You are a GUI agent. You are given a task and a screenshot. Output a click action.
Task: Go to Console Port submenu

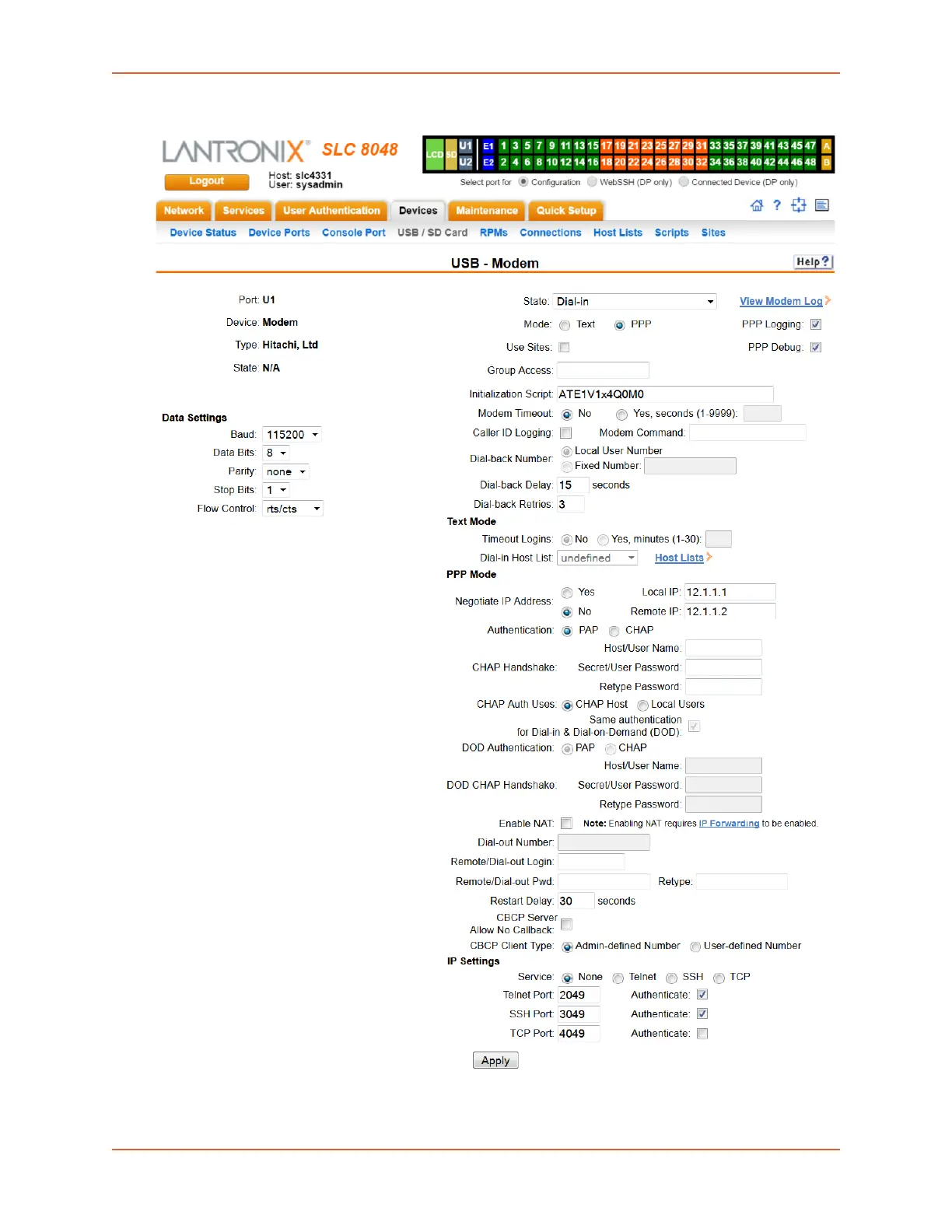(x=354, y=233)
